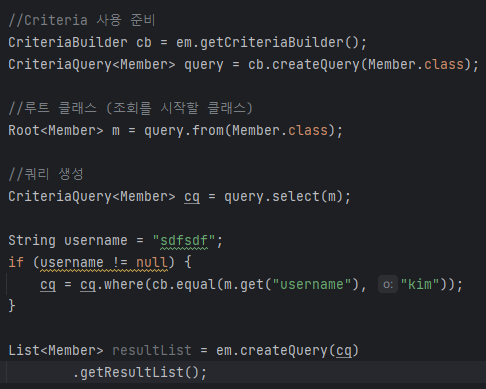Viewport: 486px width, 389px height.
Task: Click the comment "//쿼리 생성"
Action: tap(46, 174)
